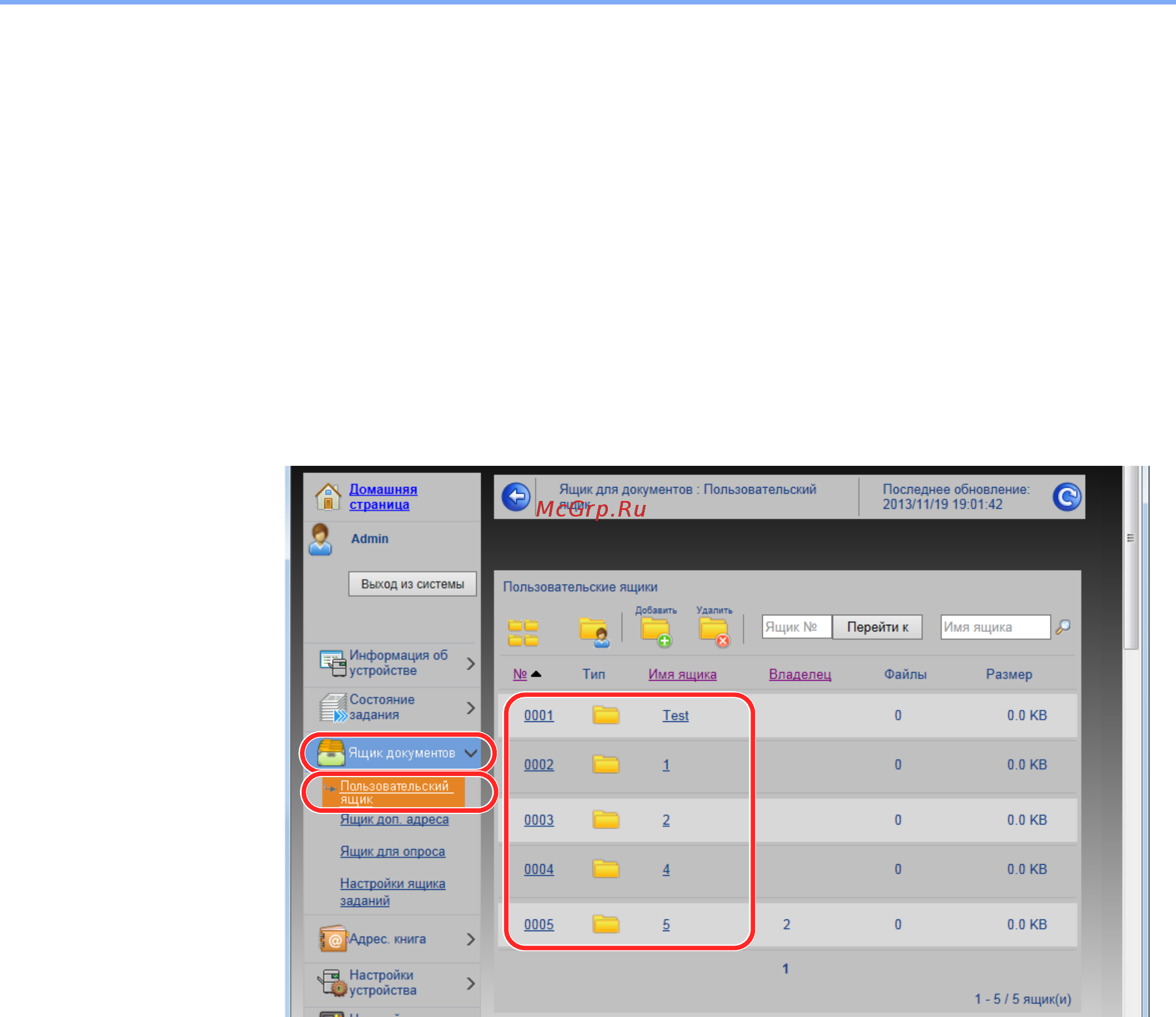The width and height of the screenshot is (1176, 1017).
Task: Click the folder with user owner icon
Action: click(594, 633)
